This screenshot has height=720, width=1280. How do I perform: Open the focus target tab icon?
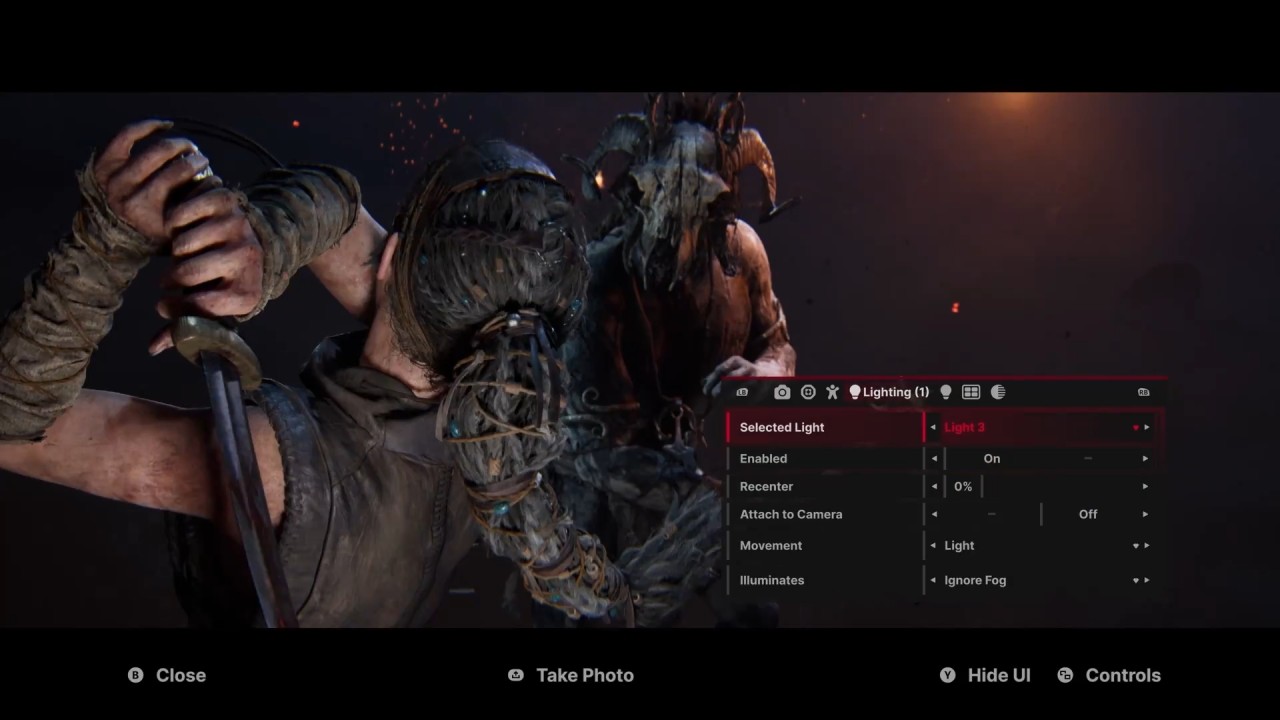(808, 392)
